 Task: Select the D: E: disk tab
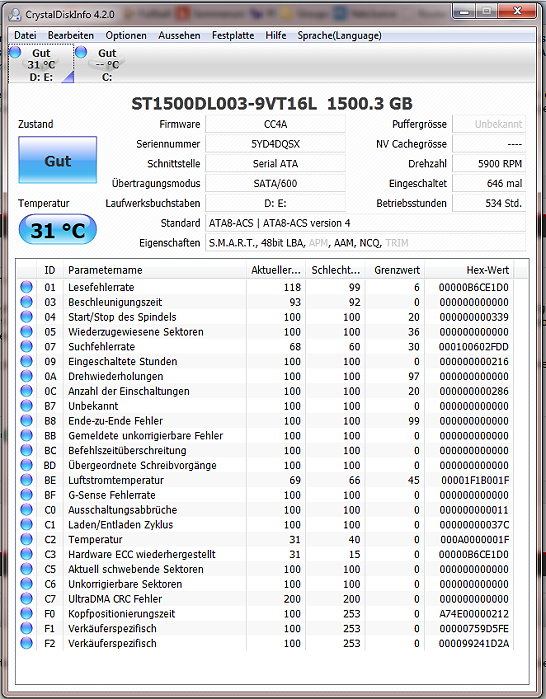coord(41,65)
